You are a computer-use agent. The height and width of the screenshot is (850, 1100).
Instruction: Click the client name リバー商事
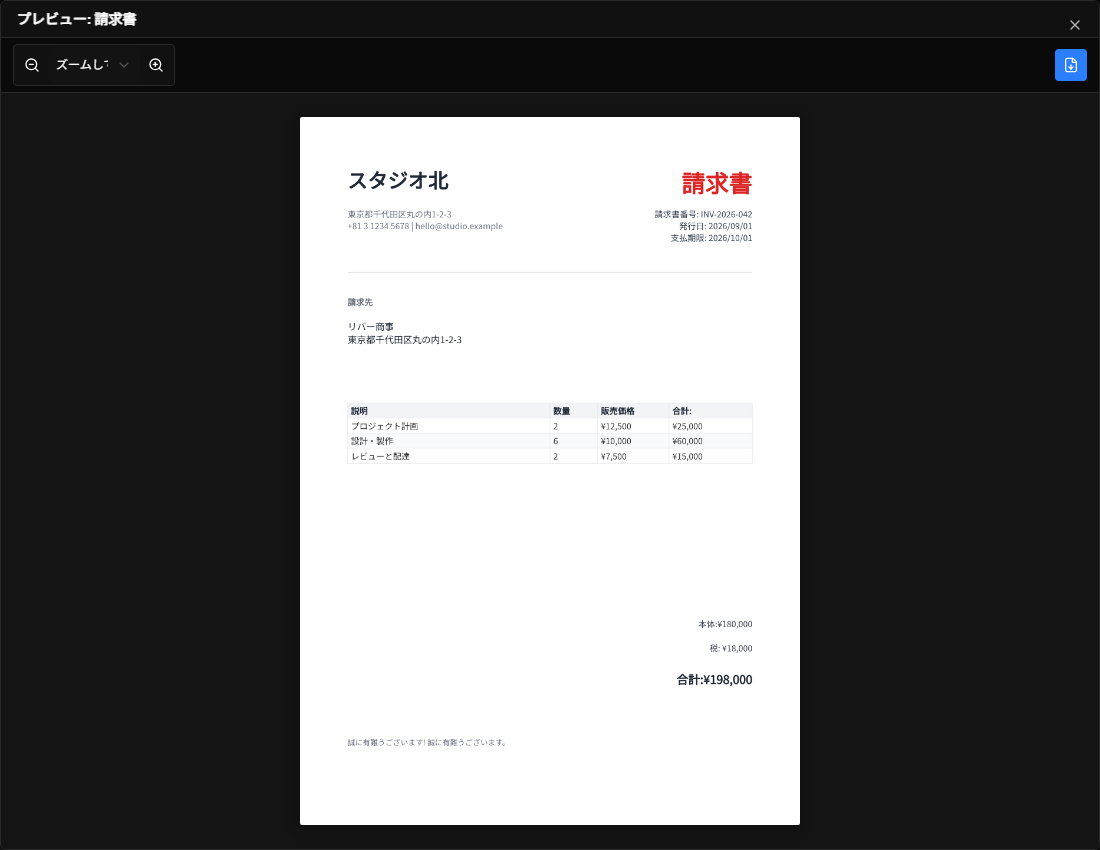[370, 327]
